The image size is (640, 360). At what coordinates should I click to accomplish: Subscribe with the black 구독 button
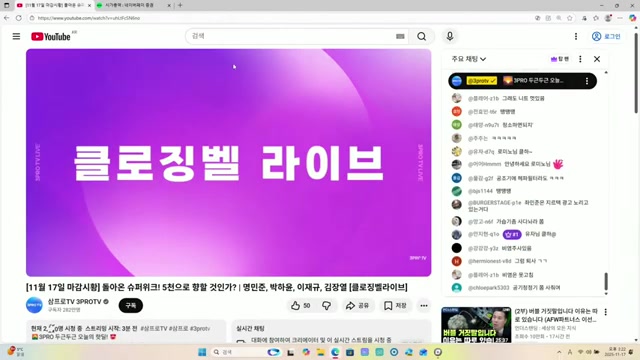(x=131, y=305)
